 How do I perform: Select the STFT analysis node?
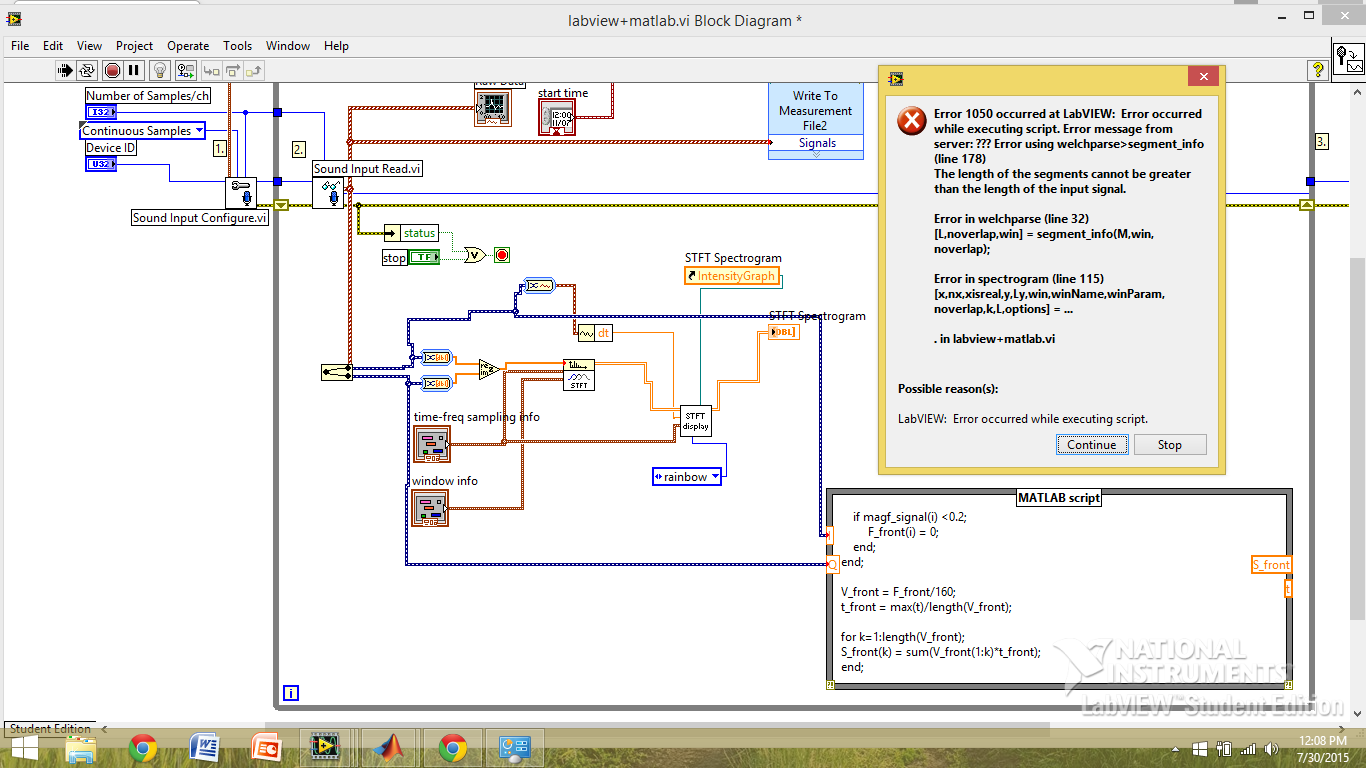pyautogui.click(x=579, y=374)
